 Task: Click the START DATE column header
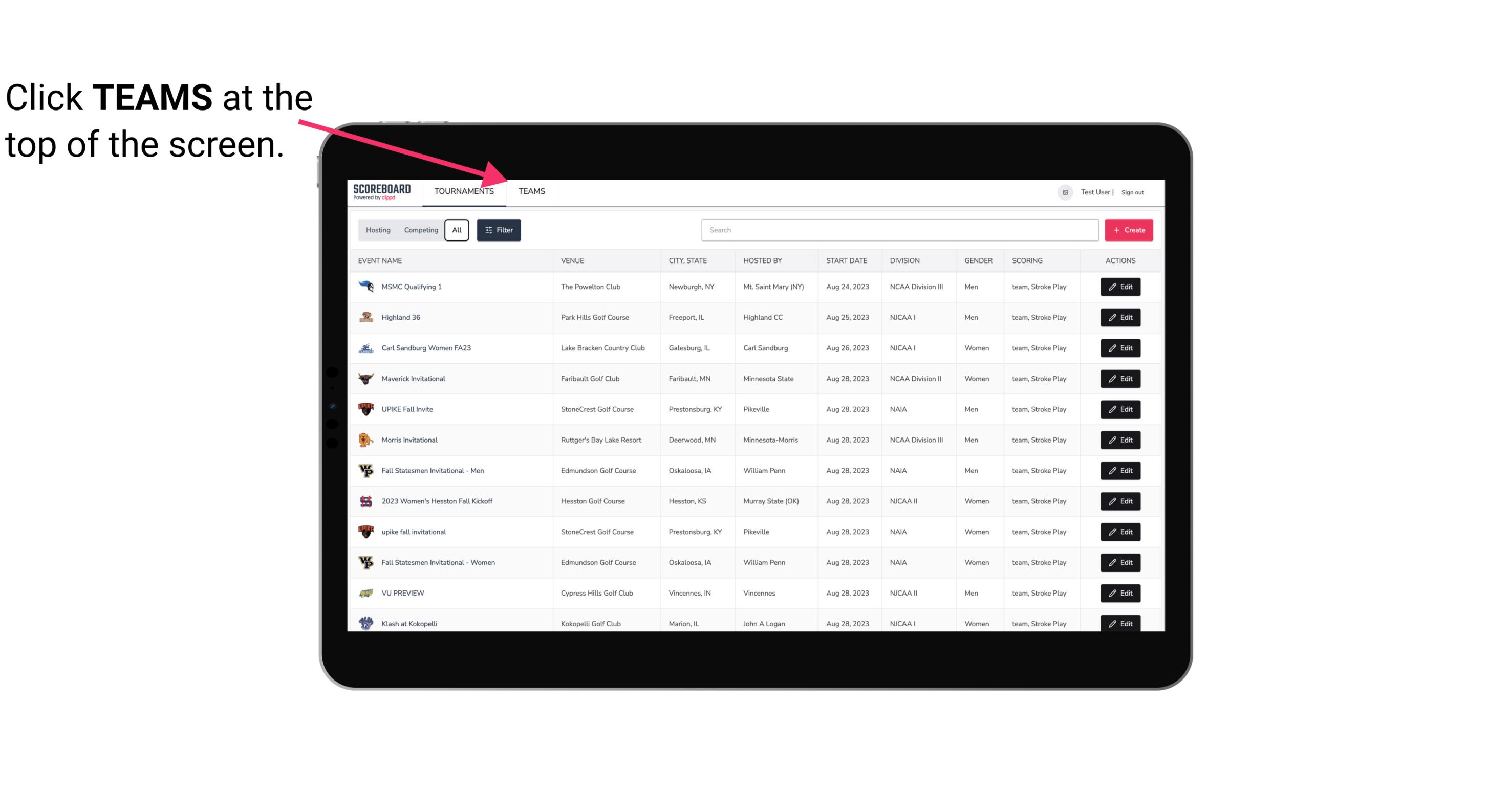coord(848,260)
